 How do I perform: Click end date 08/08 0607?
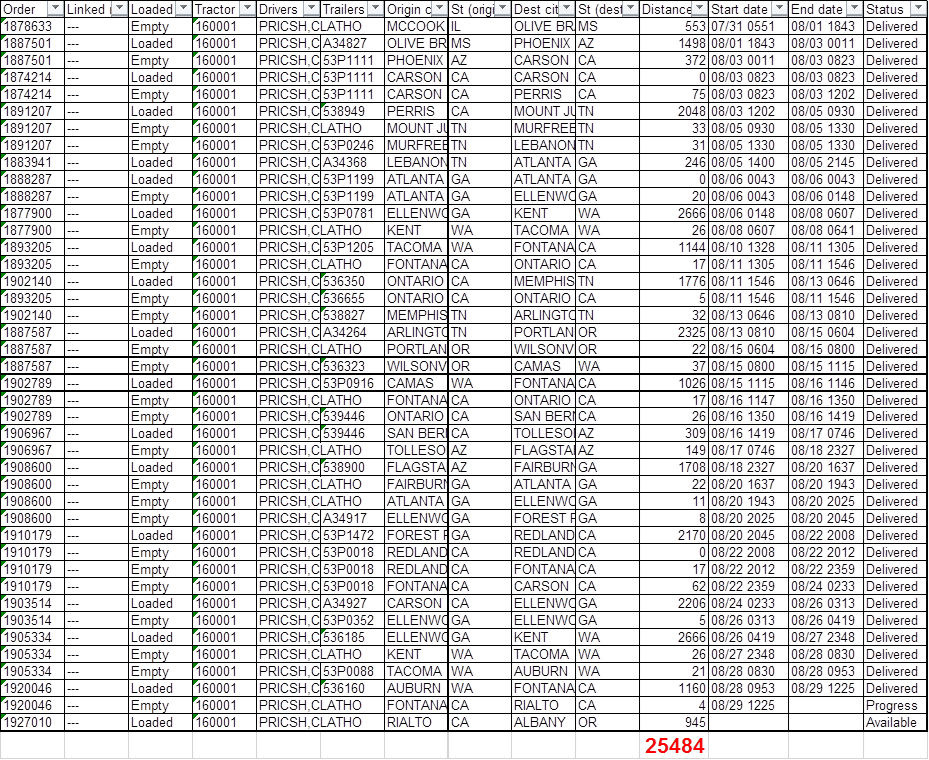pyautogui.click(x=826, y=213)
